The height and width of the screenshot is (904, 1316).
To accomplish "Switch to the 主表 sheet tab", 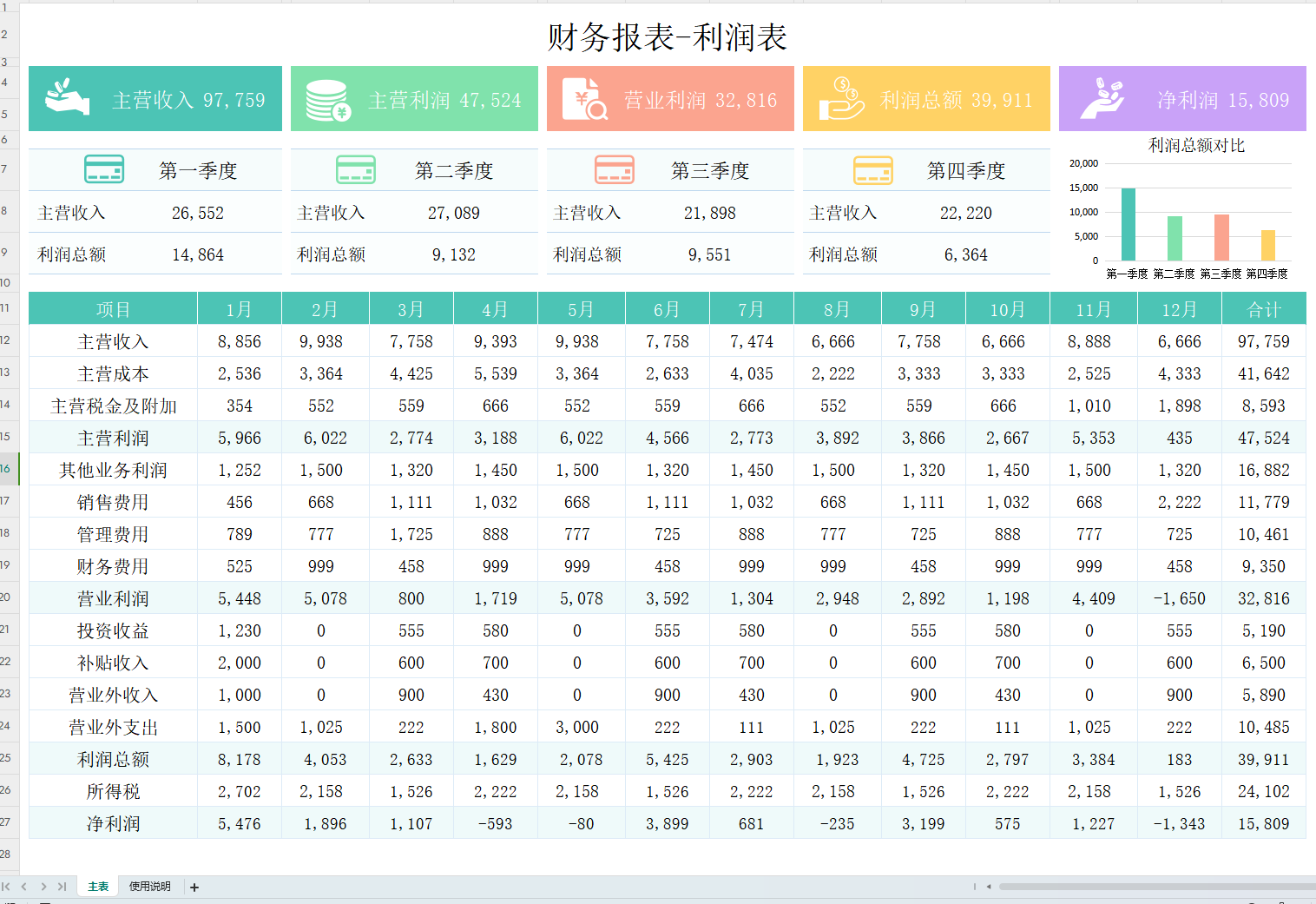I will point(98,887).
